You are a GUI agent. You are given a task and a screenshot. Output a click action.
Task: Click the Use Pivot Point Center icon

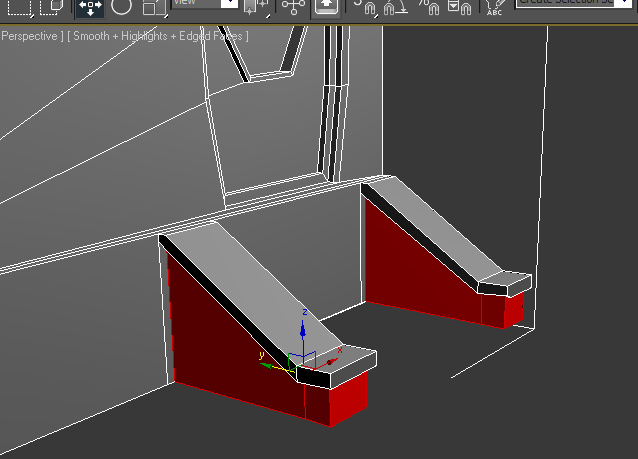tap(257, 8)
